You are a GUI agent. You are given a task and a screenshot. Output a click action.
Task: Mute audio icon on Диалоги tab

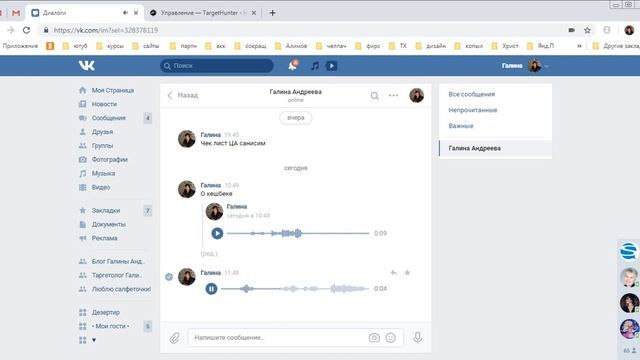pyautogui.click(x=125, y=13)
